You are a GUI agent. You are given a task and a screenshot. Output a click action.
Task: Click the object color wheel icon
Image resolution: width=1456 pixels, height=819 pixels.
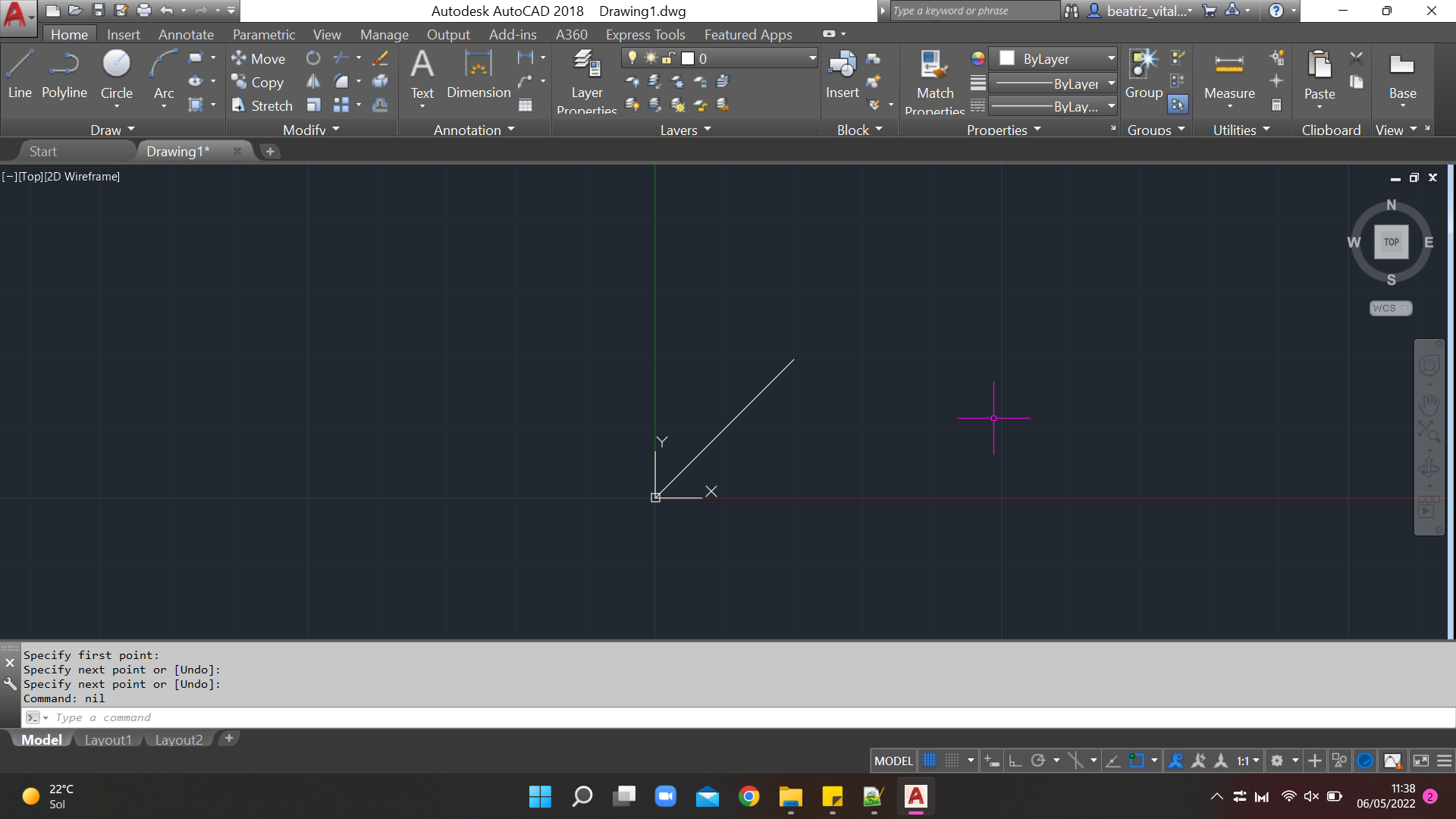[x=978, y=58]
